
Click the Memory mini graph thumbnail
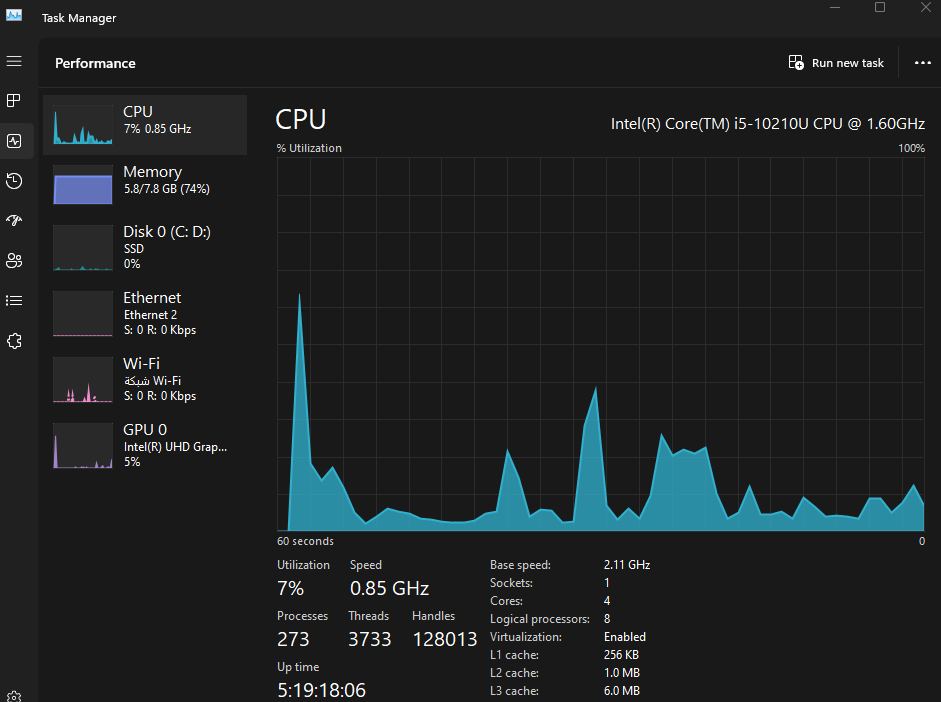click(x=83, y=185)
